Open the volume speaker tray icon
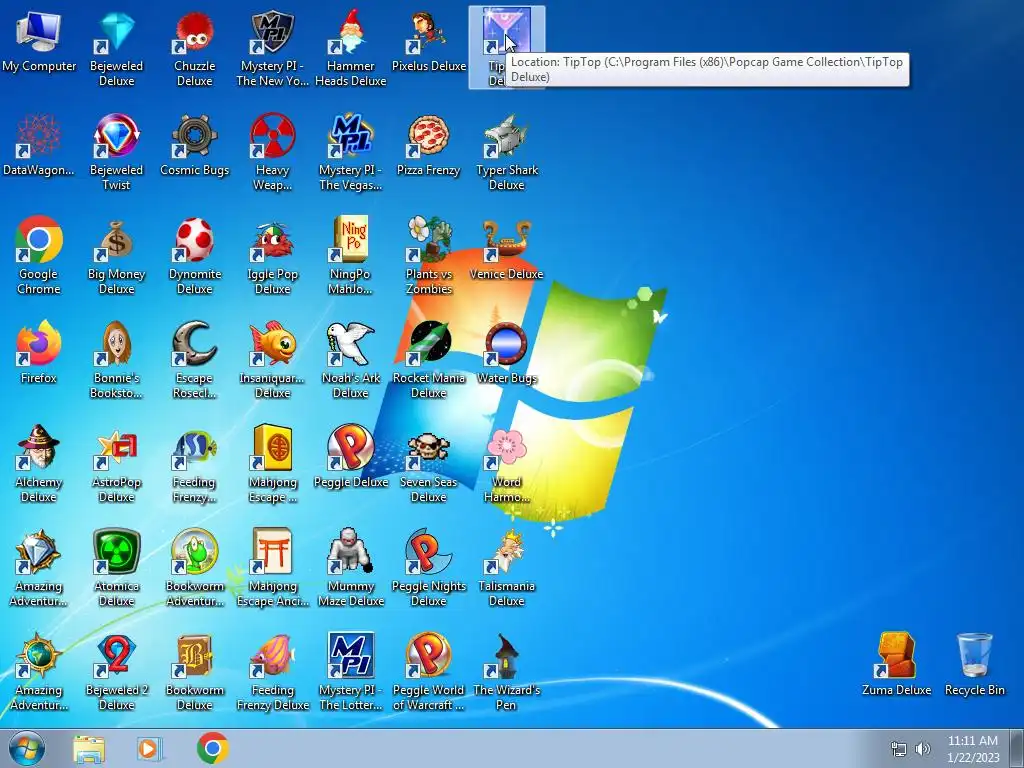Image resolution: width=1024 pixels, height=768 pixels. point(922,749)
